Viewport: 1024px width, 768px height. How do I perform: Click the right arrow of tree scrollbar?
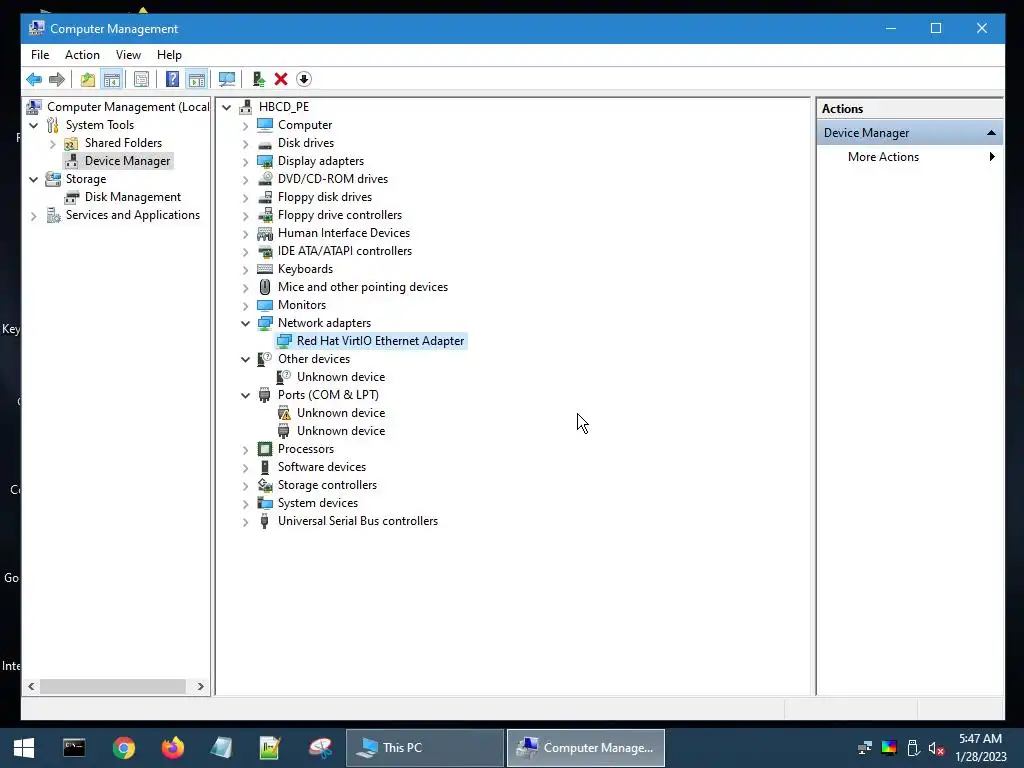pos(200,686)
